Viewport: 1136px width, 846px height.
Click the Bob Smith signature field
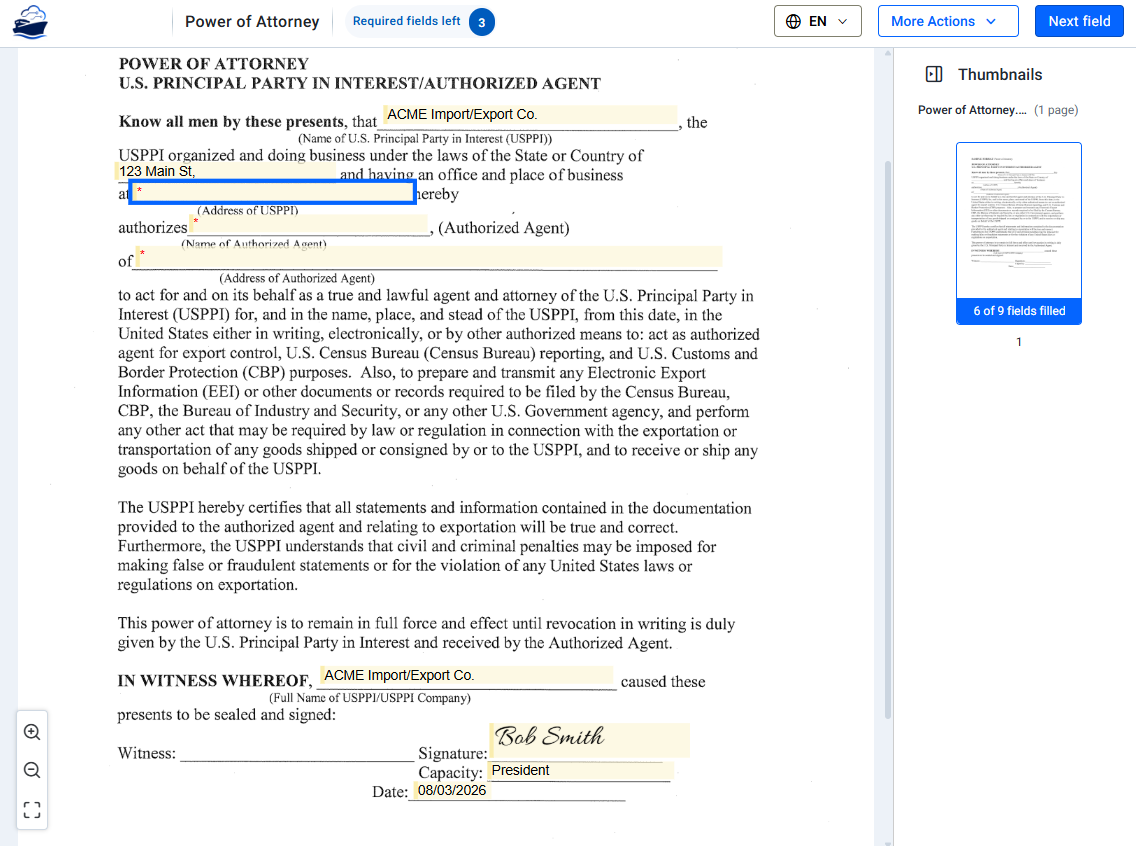(590, 739)
